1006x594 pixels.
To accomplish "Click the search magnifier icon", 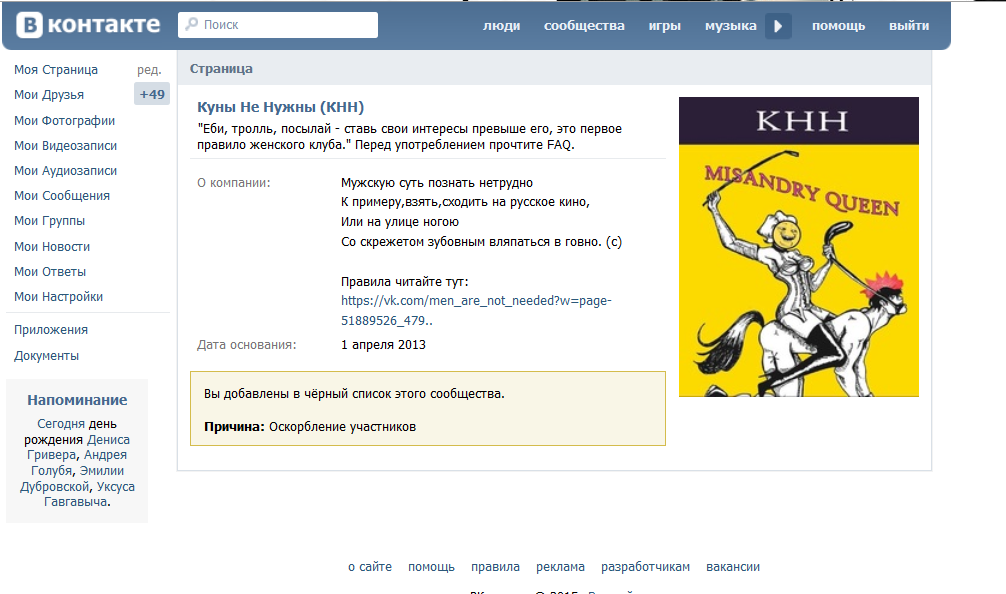I will click(x=191, y=24).
